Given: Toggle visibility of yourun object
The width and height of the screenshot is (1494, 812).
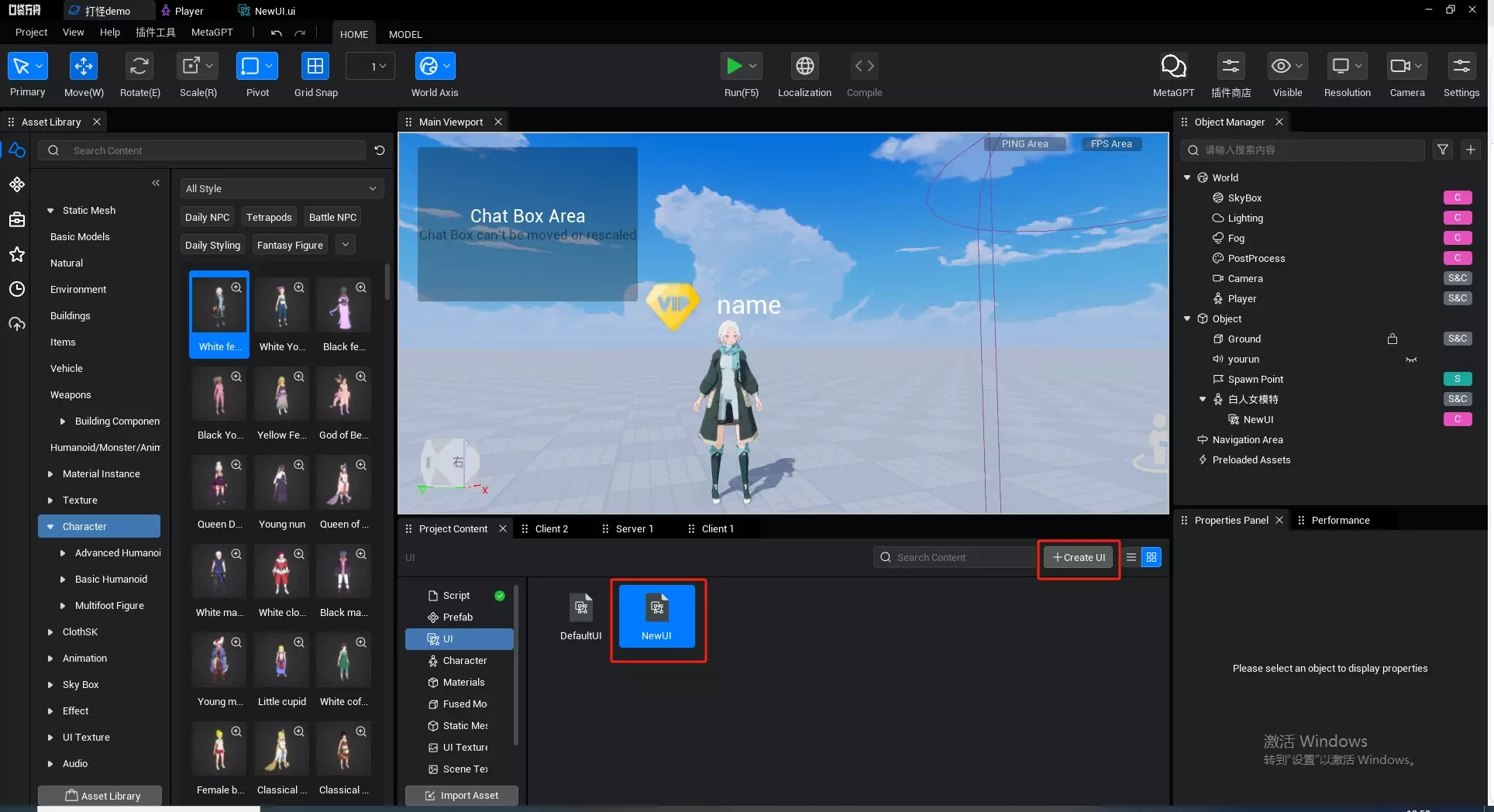Looking at the screenshot, I should 1411,360.
